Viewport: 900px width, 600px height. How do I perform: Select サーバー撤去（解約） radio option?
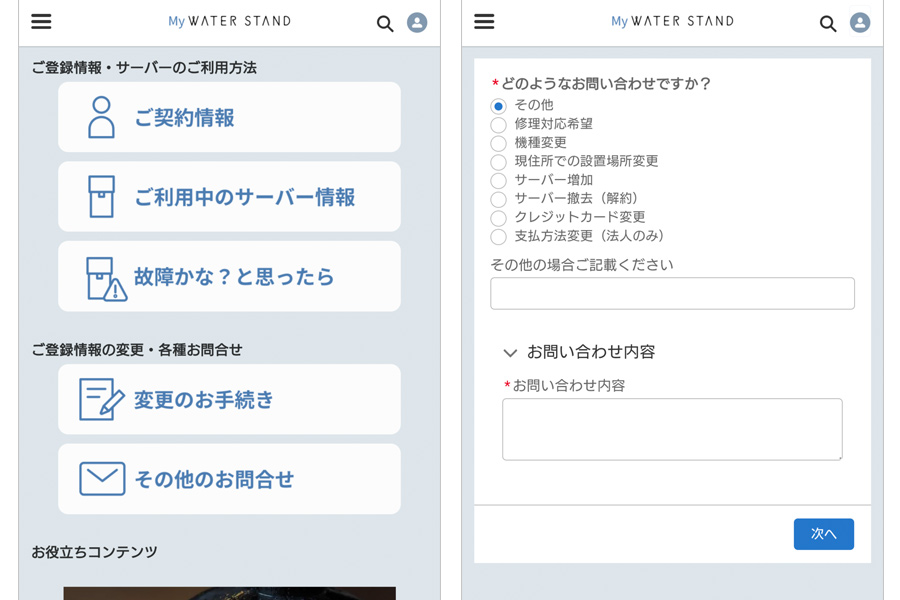[498, 199]
